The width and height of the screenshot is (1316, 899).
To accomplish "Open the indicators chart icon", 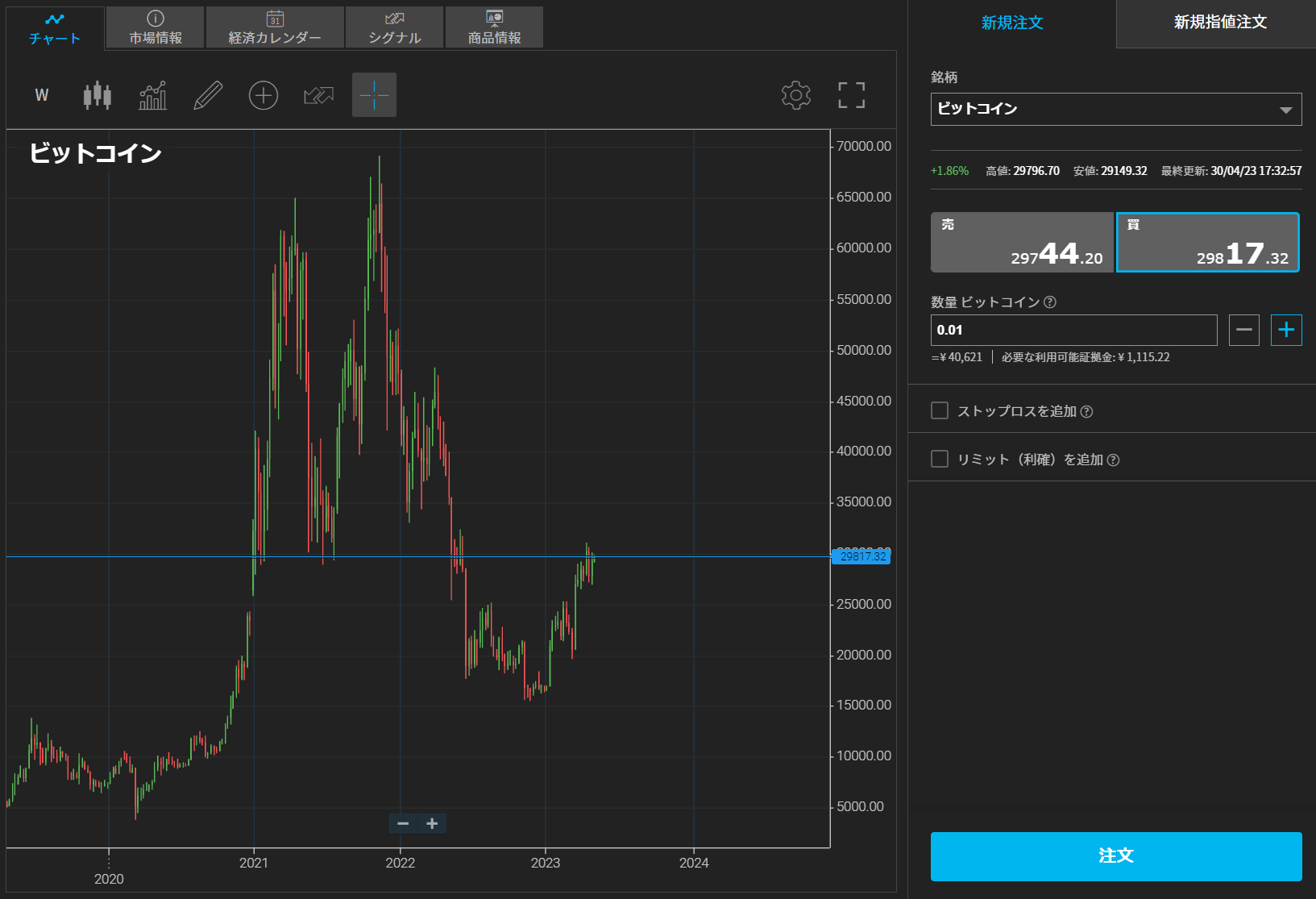I will point(152,95).
